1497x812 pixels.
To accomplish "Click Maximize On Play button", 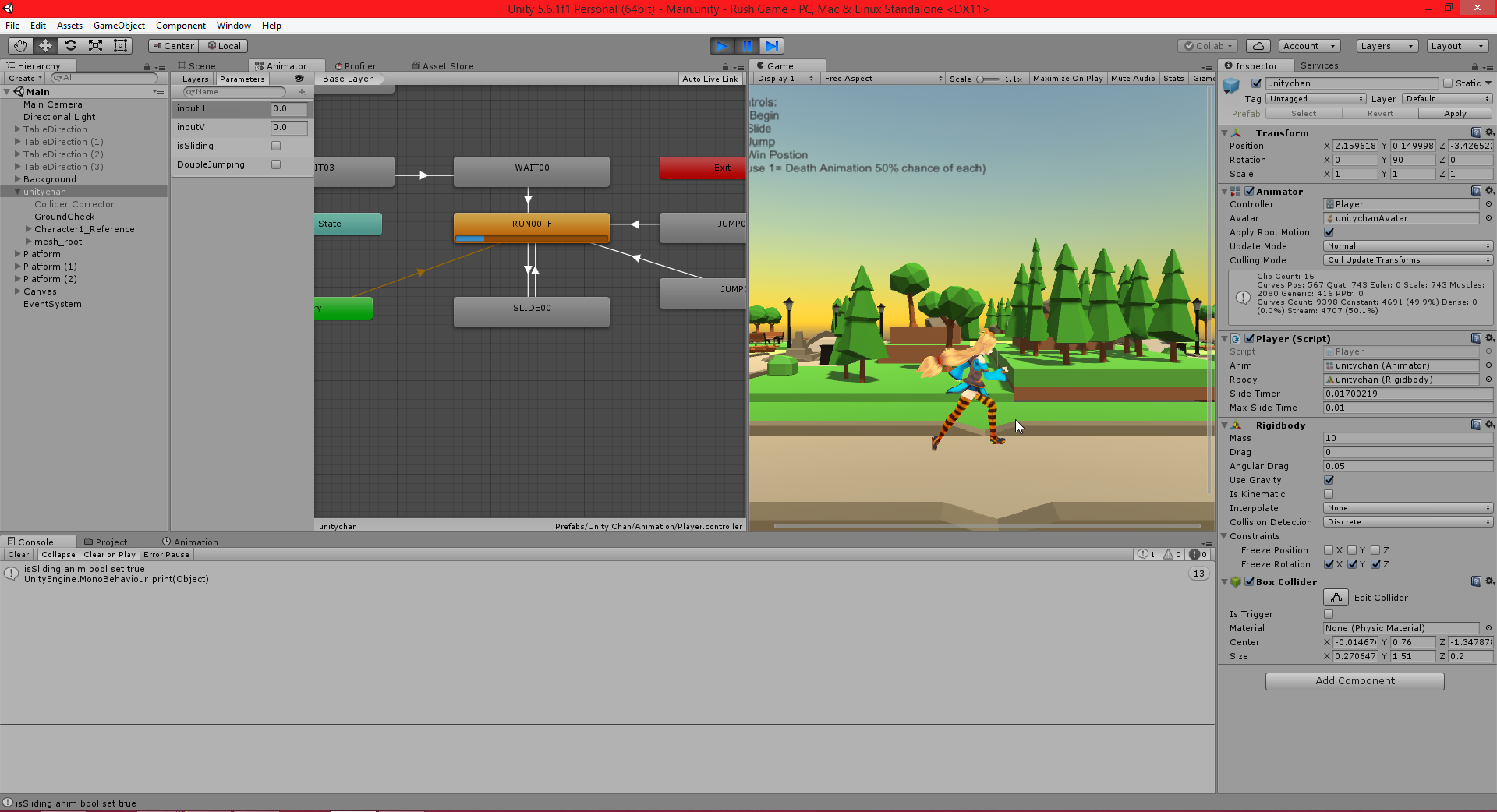I will (x=1067, y=79).
